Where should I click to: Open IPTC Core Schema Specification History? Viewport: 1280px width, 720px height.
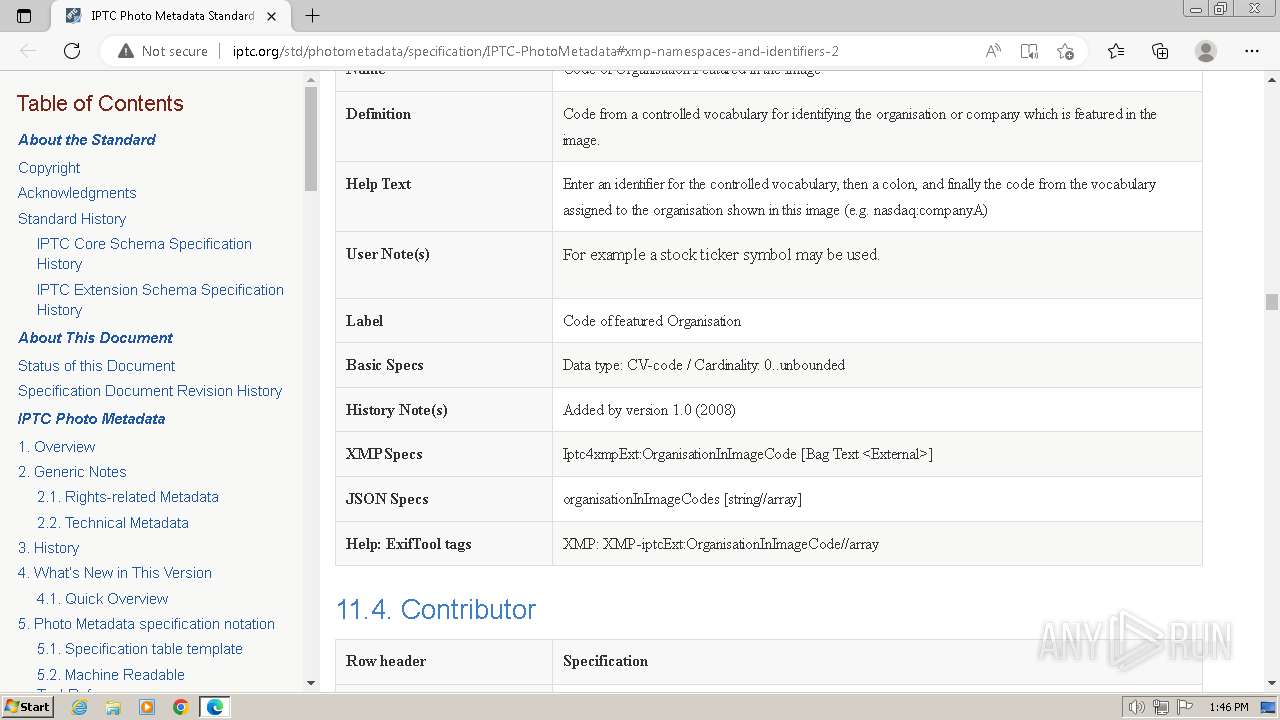(x=144, y=254)
